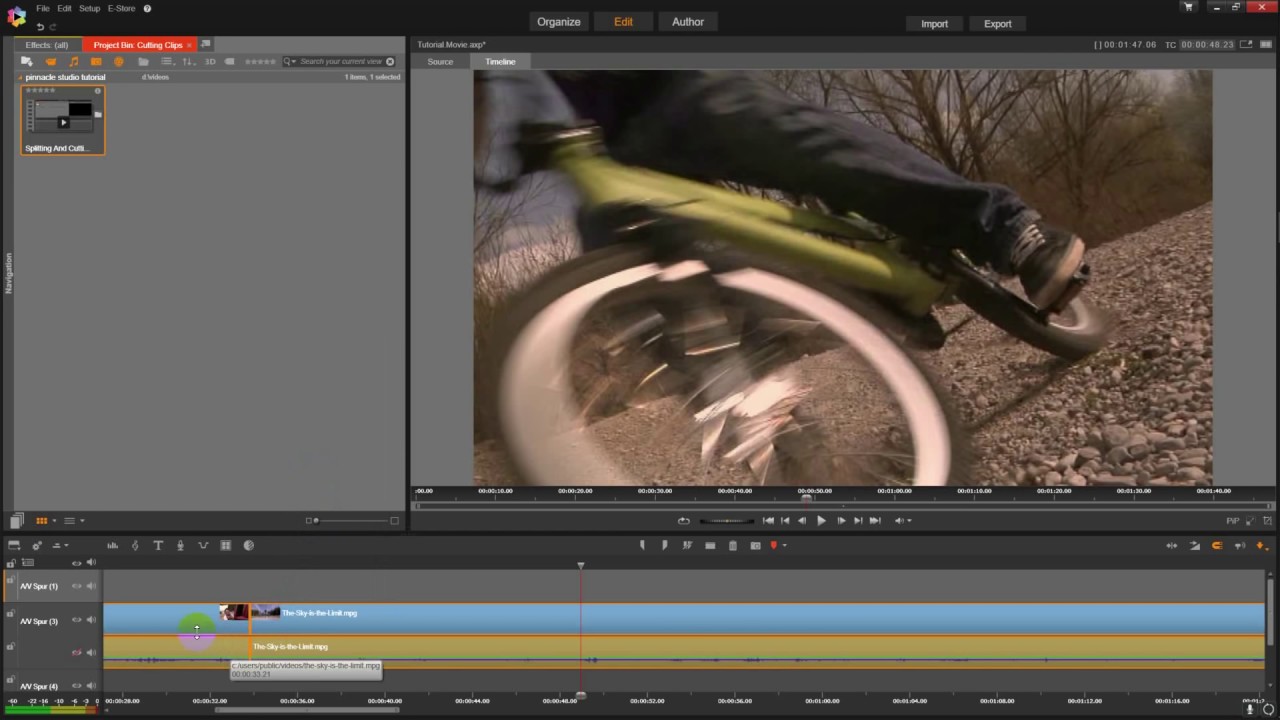Open the audio mixer in timeline toolbar
This screenshot has width=1280, height=720.
tap(112, 545)
